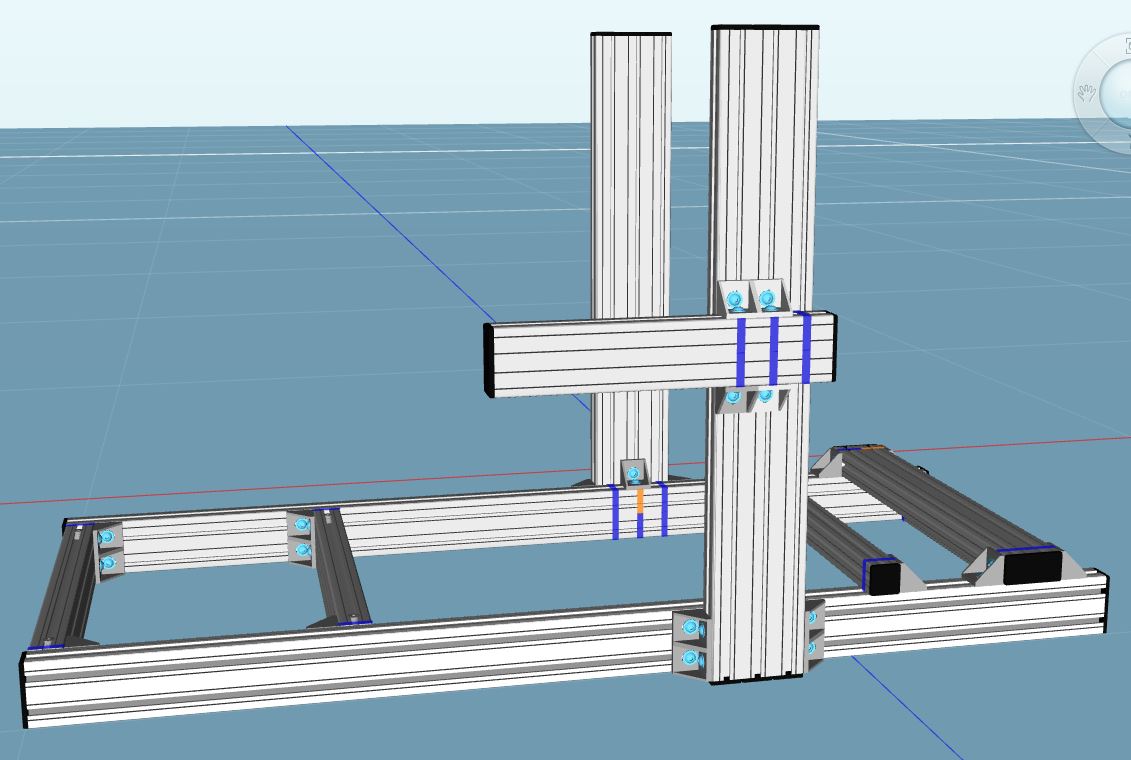
Task: Pick the large black end cap on right
Action: coord(1032,565)
